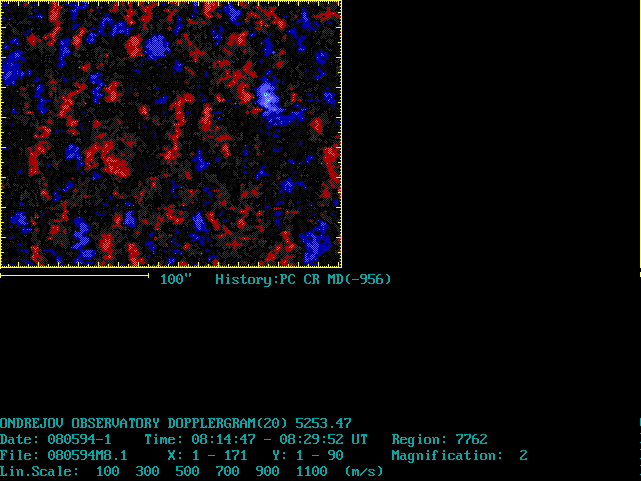Click the Lin.Scale label
The image size is (641, 481).
click(x=39, y=471)
